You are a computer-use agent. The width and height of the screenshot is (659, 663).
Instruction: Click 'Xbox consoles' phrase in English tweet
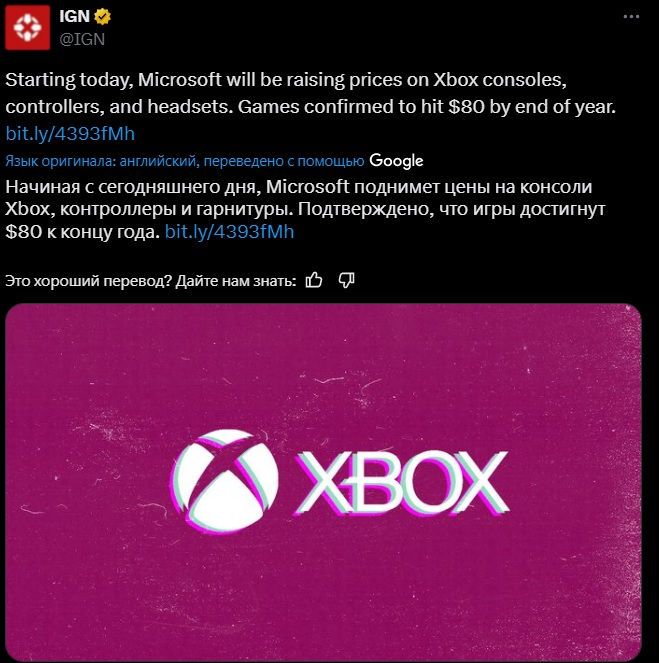click(500, 79)
